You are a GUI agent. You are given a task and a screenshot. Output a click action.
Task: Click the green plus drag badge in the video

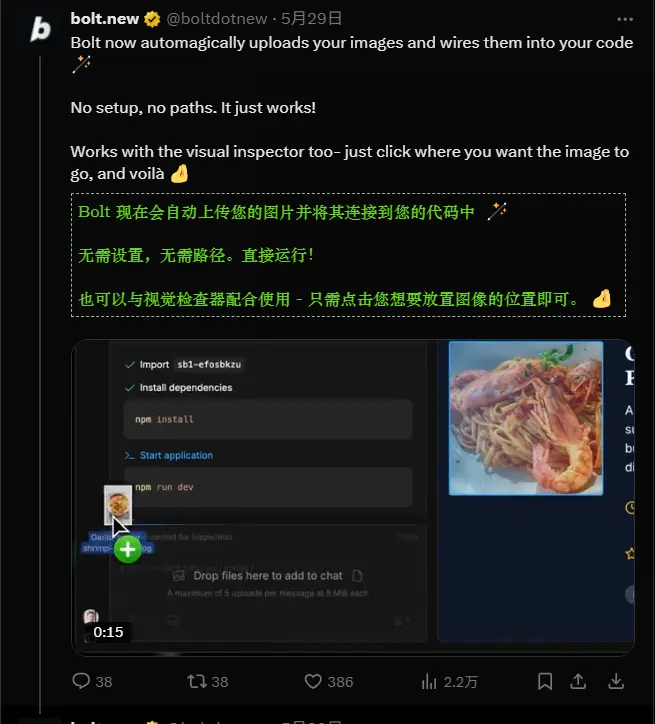click(x=127, y=549)
